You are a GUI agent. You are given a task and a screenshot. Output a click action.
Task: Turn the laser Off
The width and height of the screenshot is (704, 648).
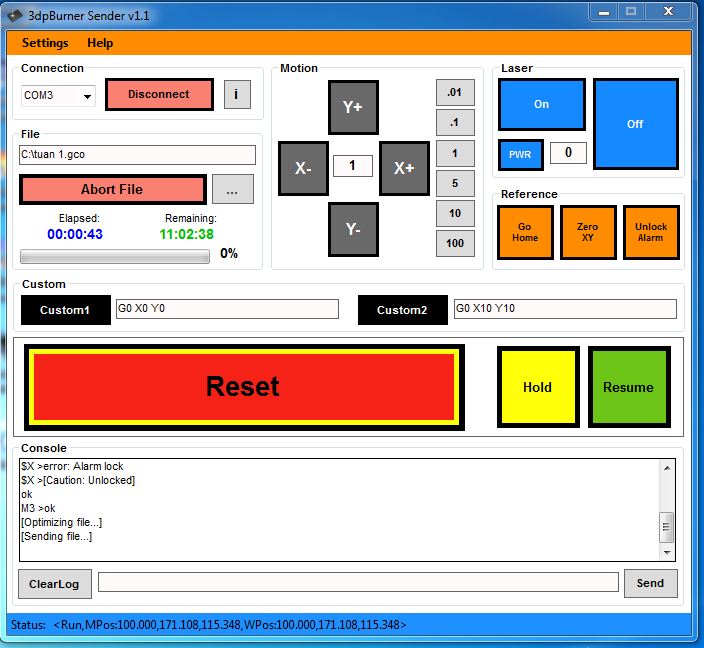point(636,124)
